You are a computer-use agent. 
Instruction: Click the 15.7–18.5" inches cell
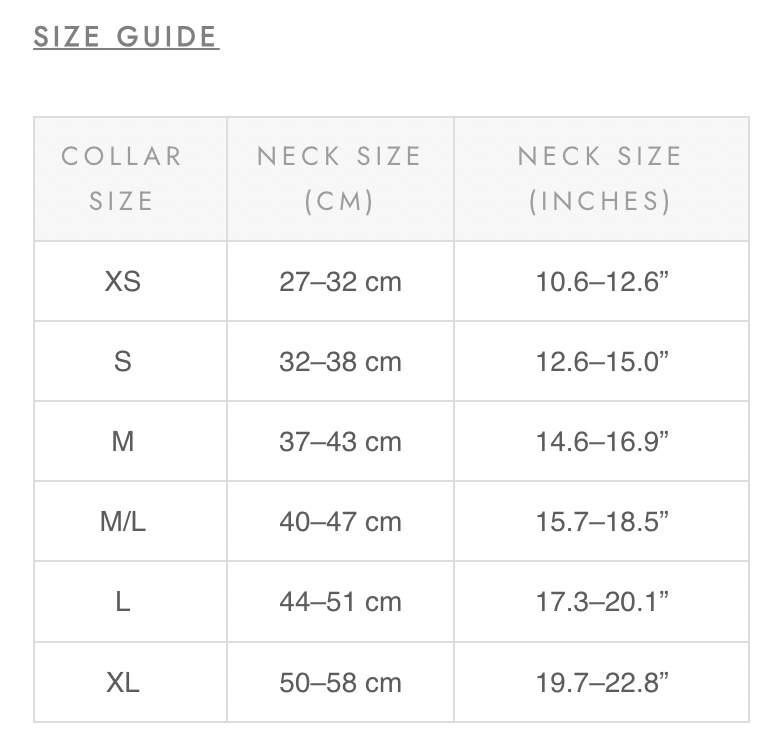(x=601, y=521)
